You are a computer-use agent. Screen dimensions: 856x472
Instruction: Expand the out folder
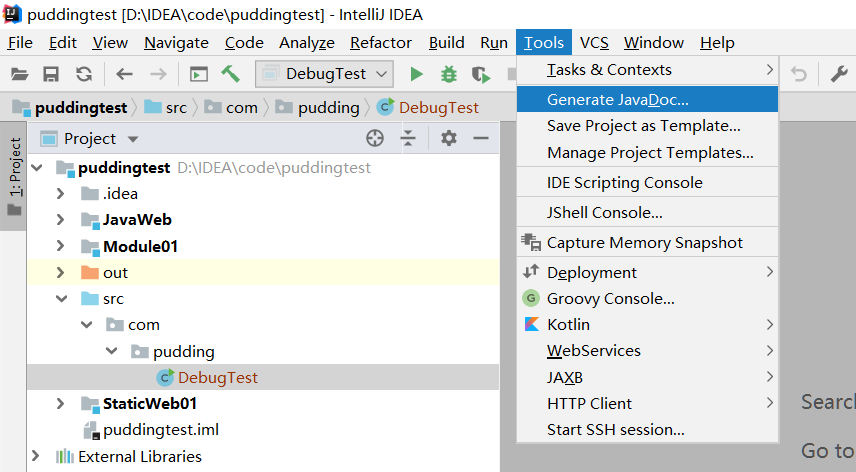coord(61,272)
